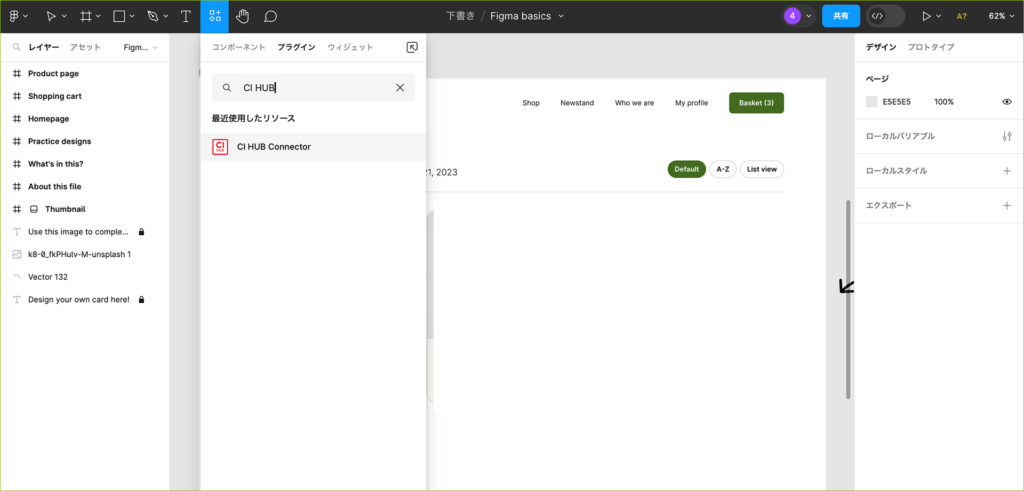Switch to ウィジェット tab
1024x491 pixels.
click(x=351, y=47)
